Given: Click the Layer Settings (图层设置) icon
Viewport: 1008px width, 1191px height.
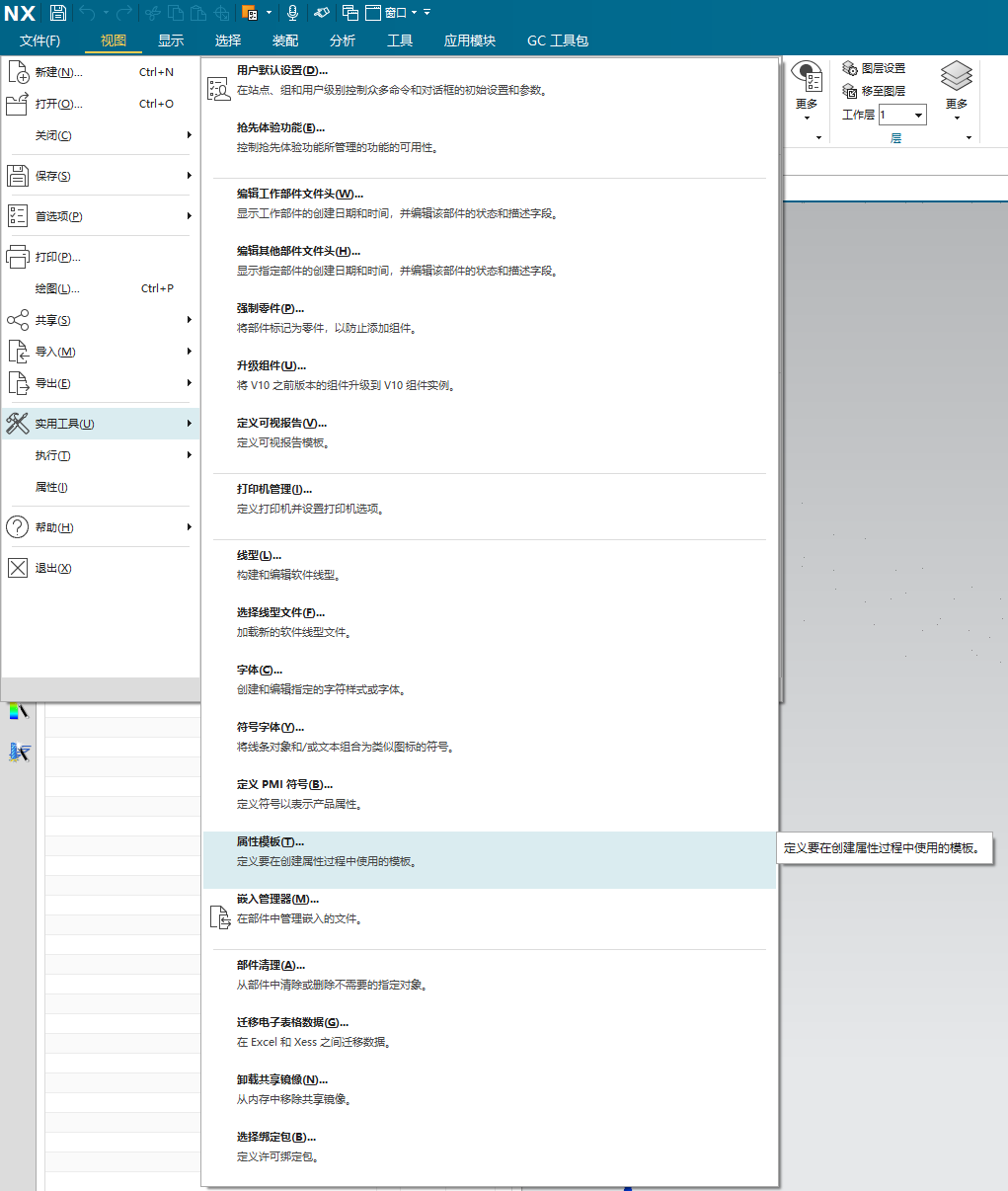Looking at the screenshot, I should (x=850, y=68).
